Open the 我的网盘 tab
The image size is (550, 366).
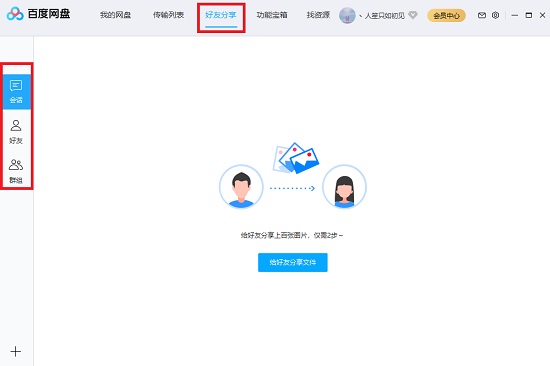coord(115,15)
